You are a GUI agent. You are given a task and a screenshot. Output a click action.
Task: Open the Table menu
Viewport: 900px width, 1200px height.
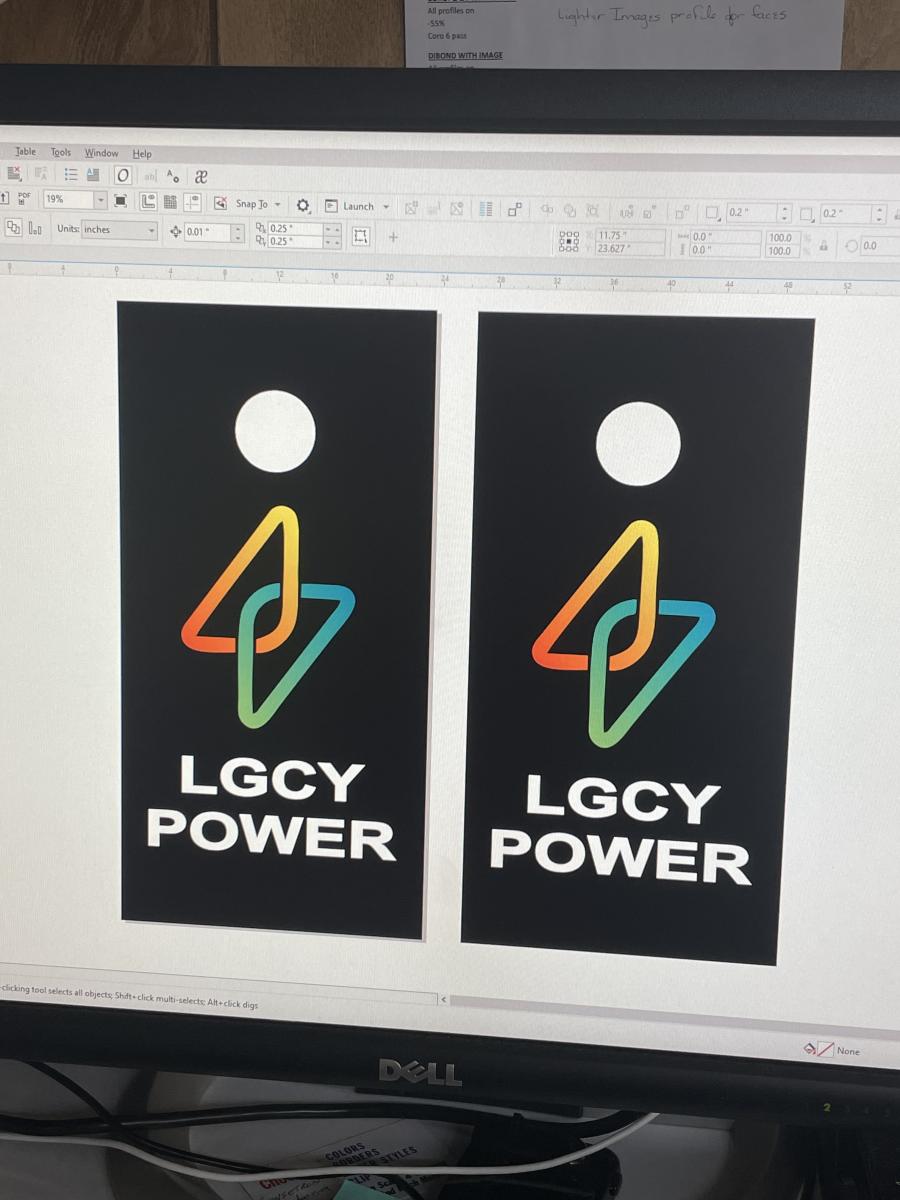(x=25, y=152)
